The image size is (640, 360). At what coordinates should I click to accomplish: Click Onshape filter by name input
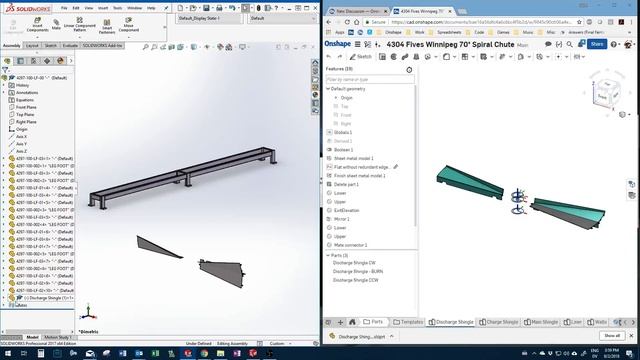370,79
